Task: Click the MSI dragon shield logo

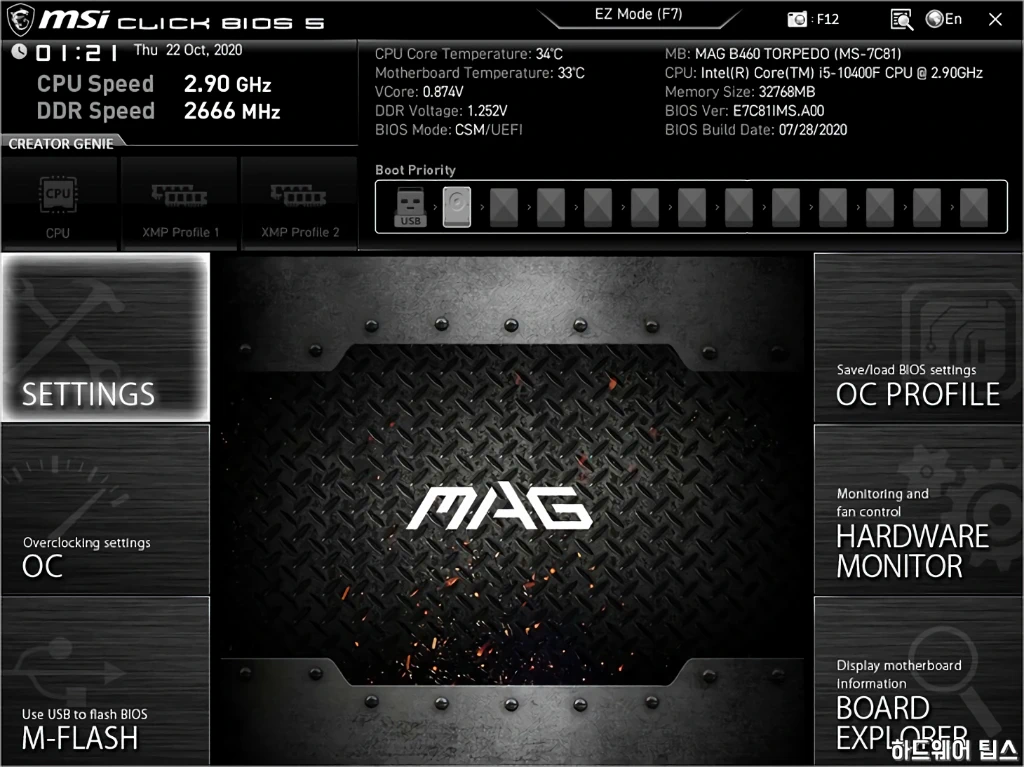Action: (x=20, y=20)
